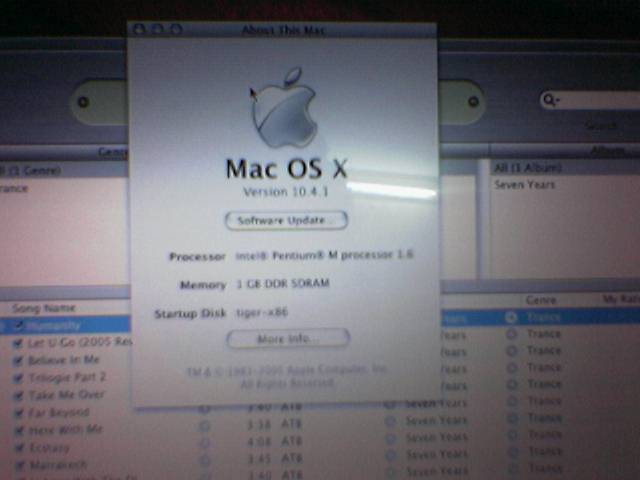Select Seven Years in the Album browser pane

point(524,185)
